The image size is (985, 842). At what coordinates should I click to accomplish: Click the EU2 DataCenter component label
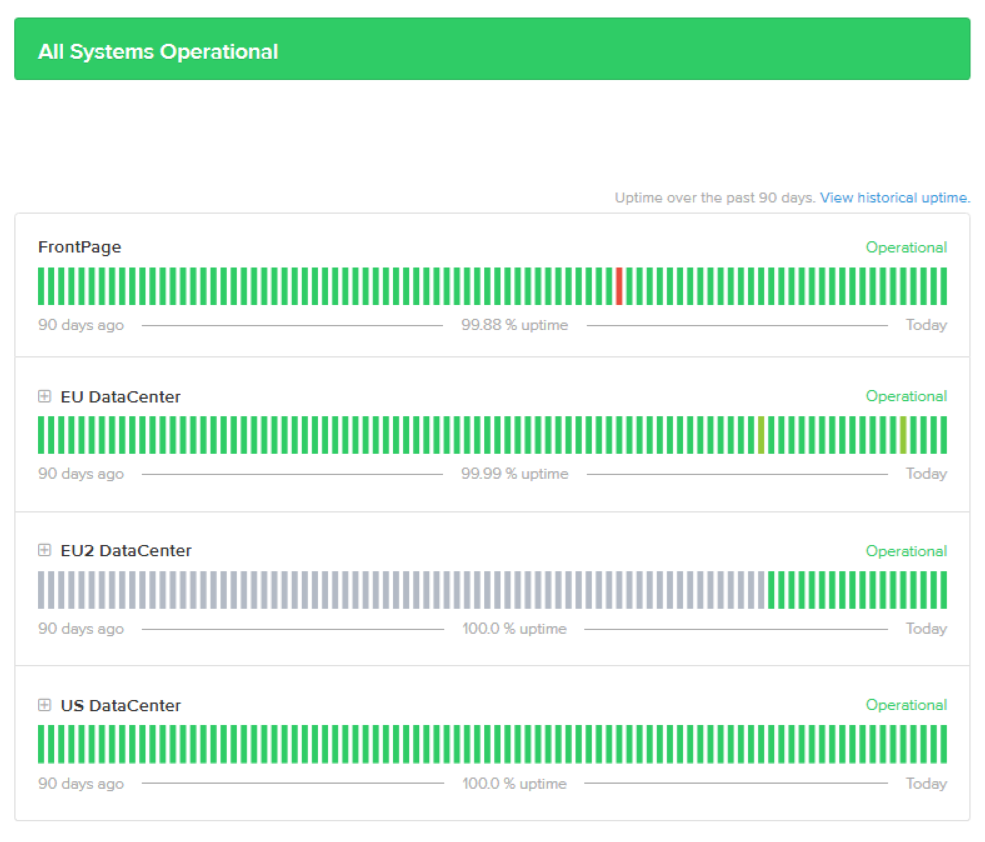coord(125,551)
